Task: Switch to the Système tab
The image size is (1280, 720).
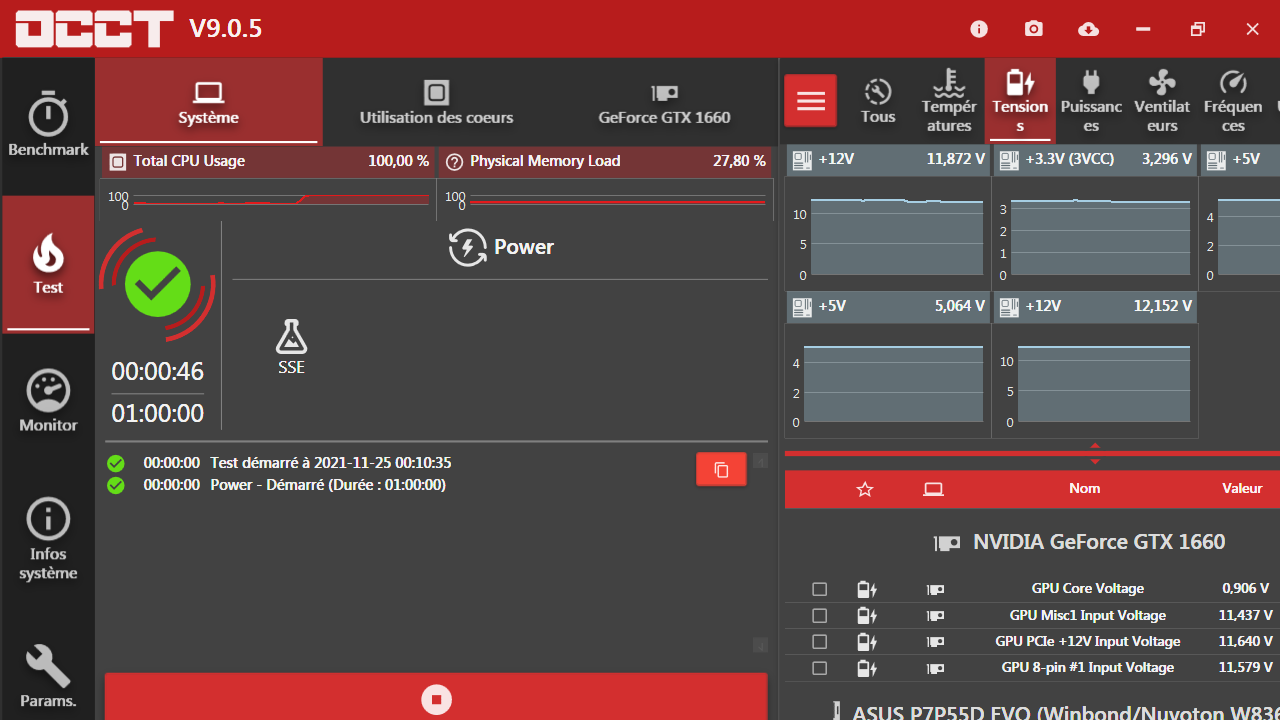Action: (209, 102)
